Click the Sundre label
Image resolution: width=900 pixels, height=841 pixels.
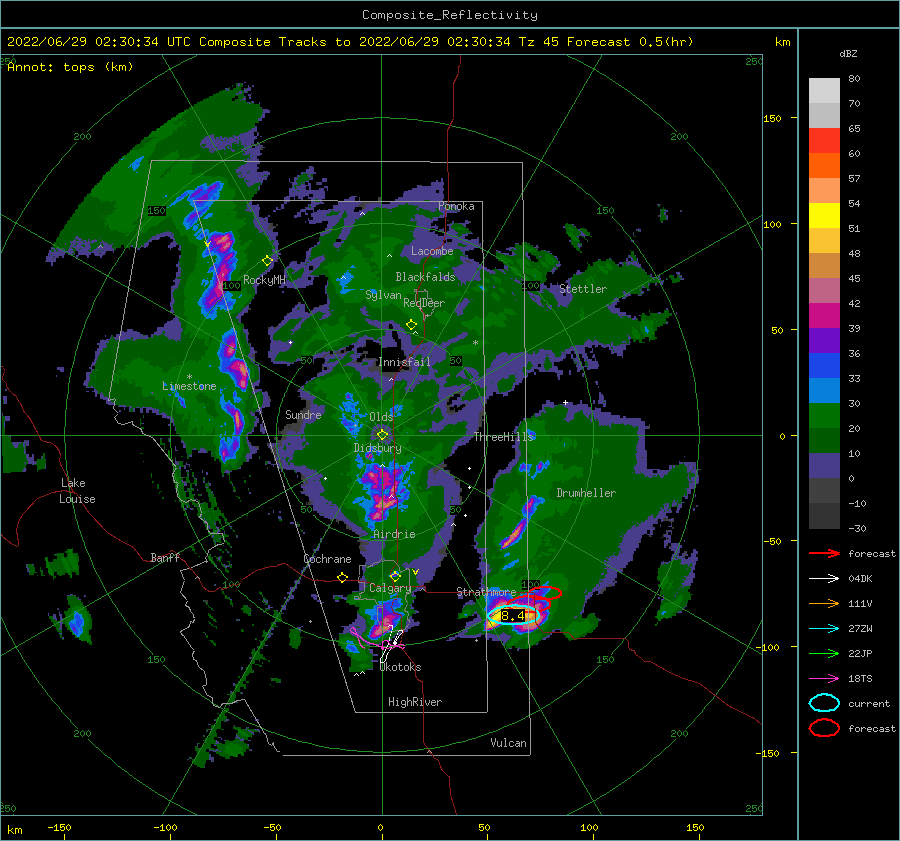click(303, 414)
